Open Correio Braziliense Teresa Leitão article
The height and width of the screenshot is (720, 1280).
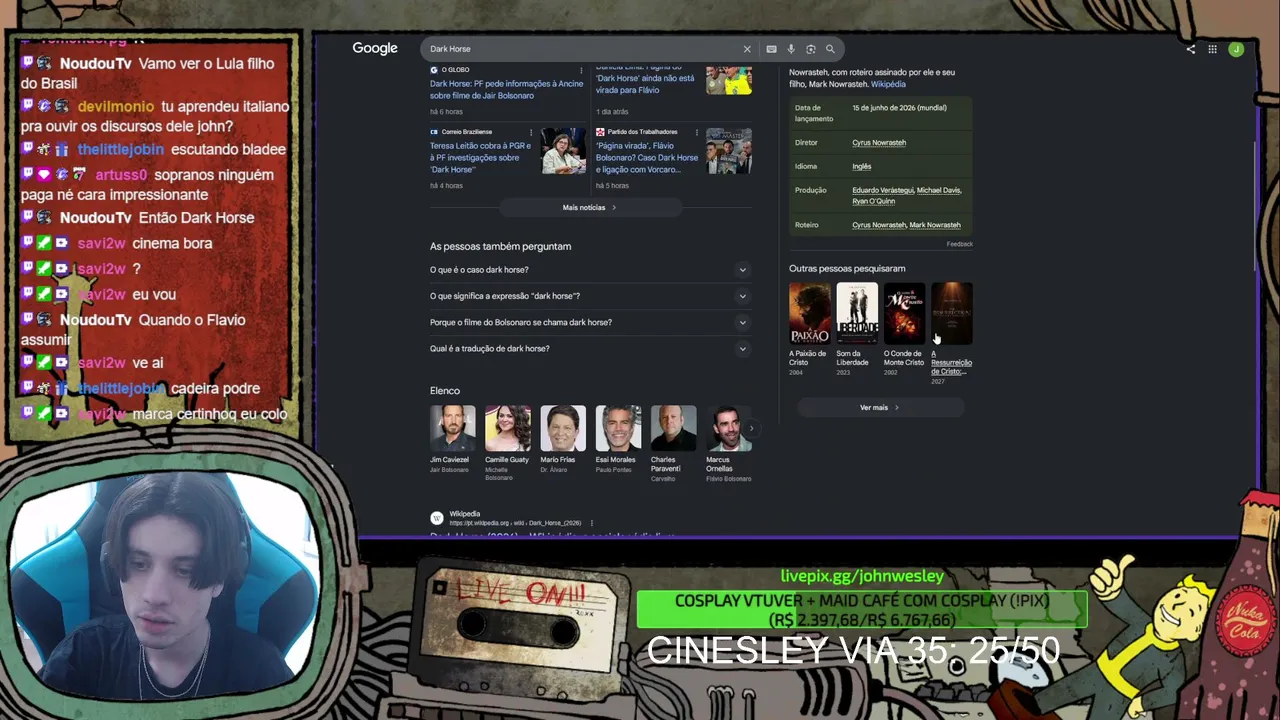(x=481, y=157)
